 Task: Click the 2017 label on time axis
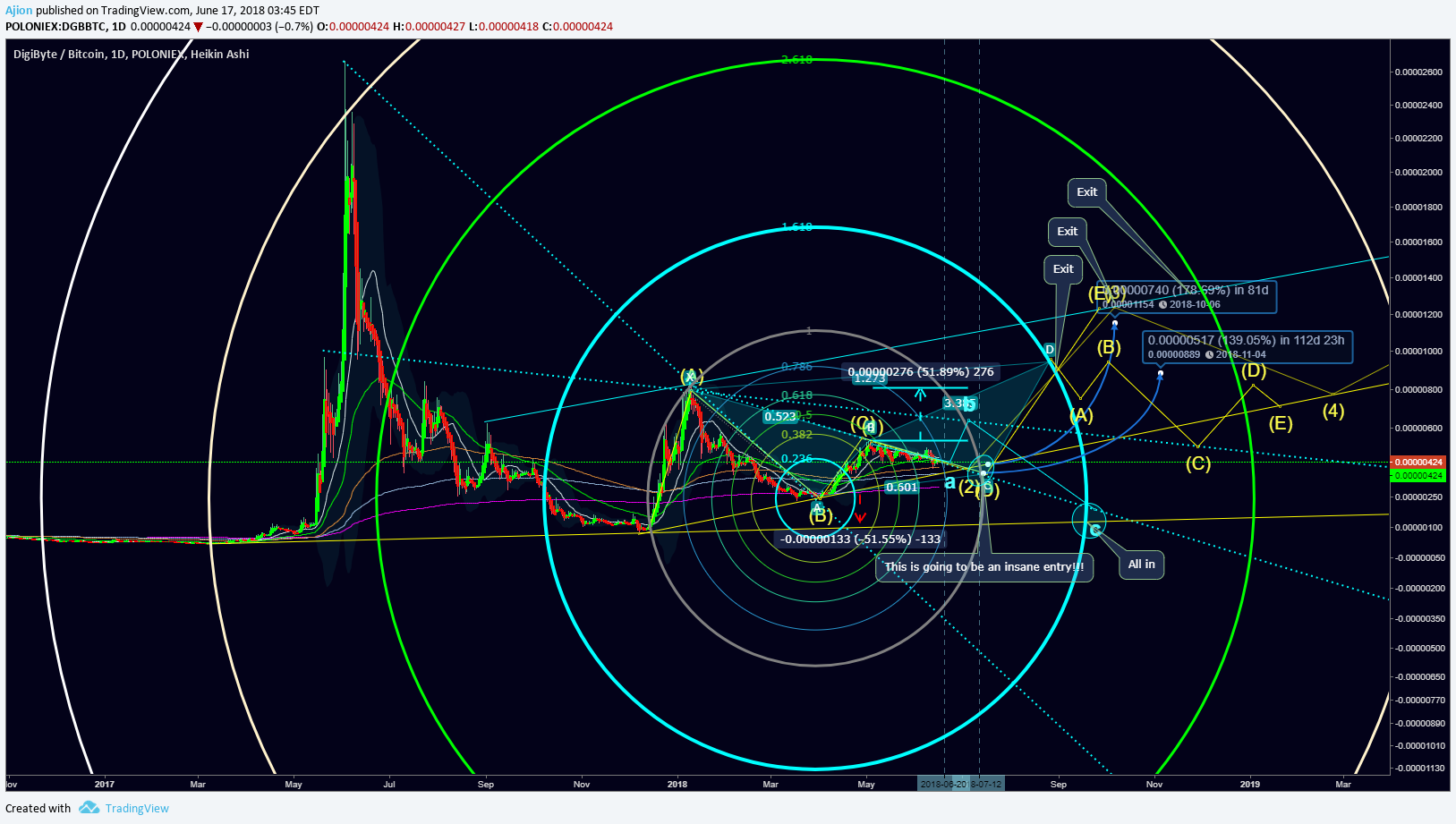pyautogui.click(x=105, y=785)
